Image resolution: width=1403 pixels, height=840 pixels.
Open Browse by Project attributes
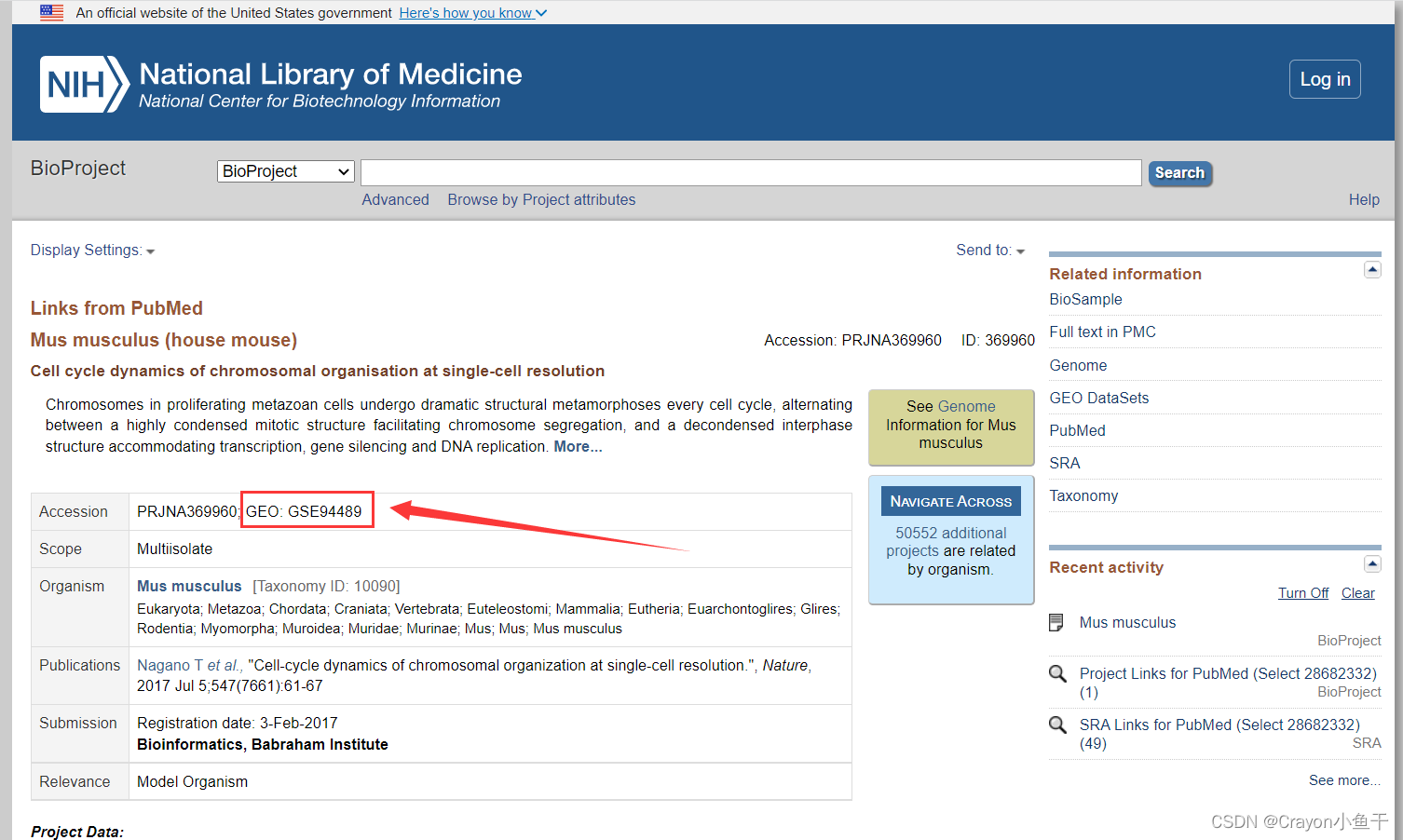coord(541,200)
